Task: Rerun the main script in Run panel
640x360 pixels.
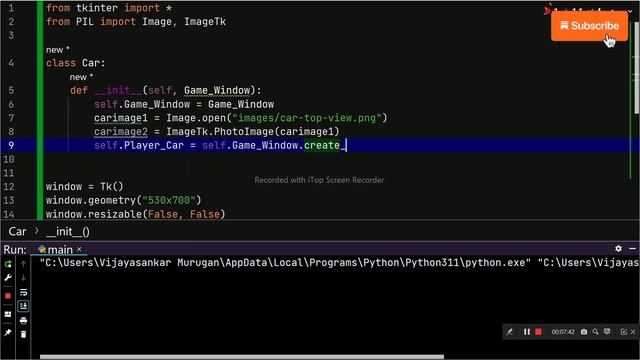Action: (8, 264)
